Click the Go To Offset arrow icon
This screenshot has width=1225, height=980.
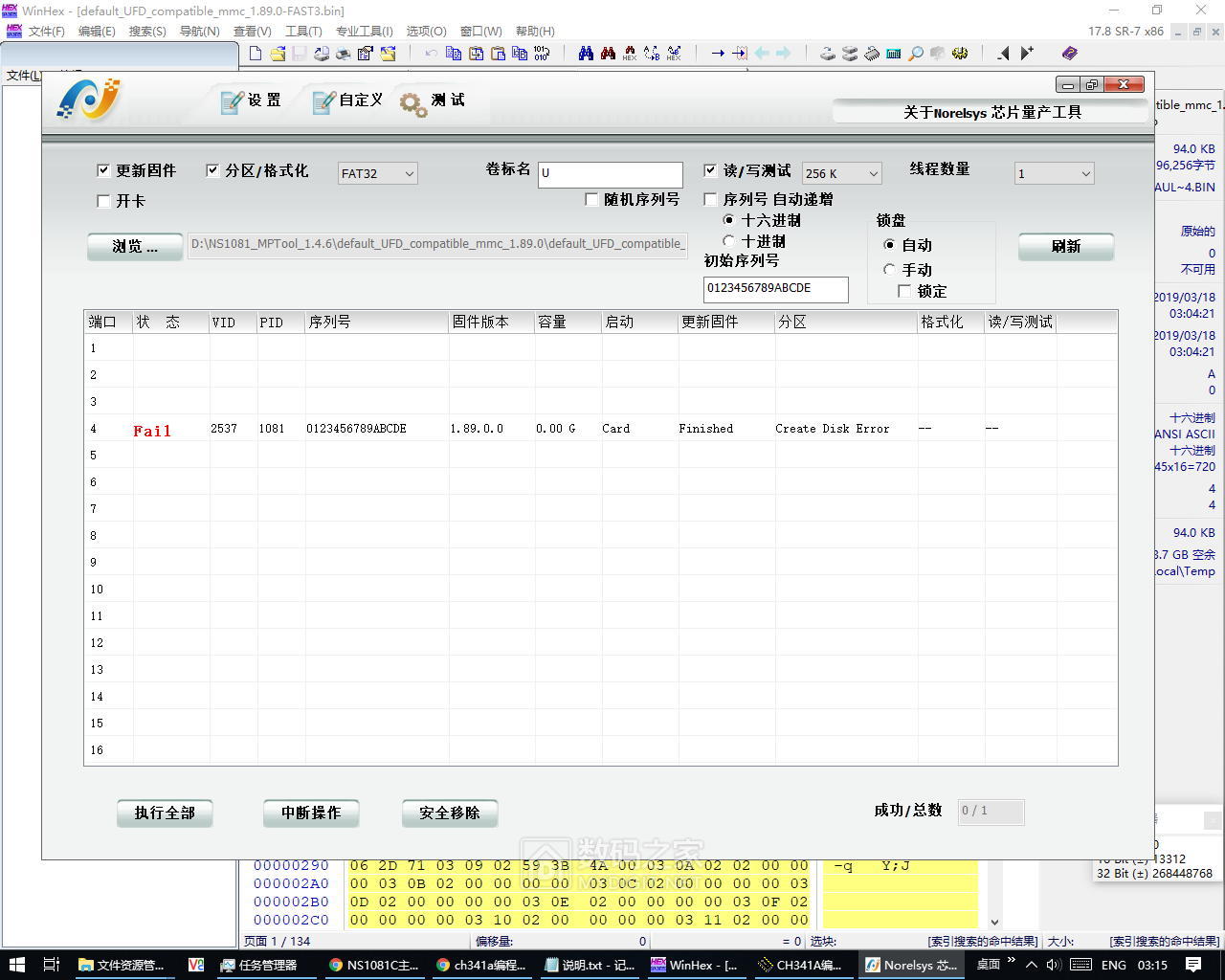(718, 54)
